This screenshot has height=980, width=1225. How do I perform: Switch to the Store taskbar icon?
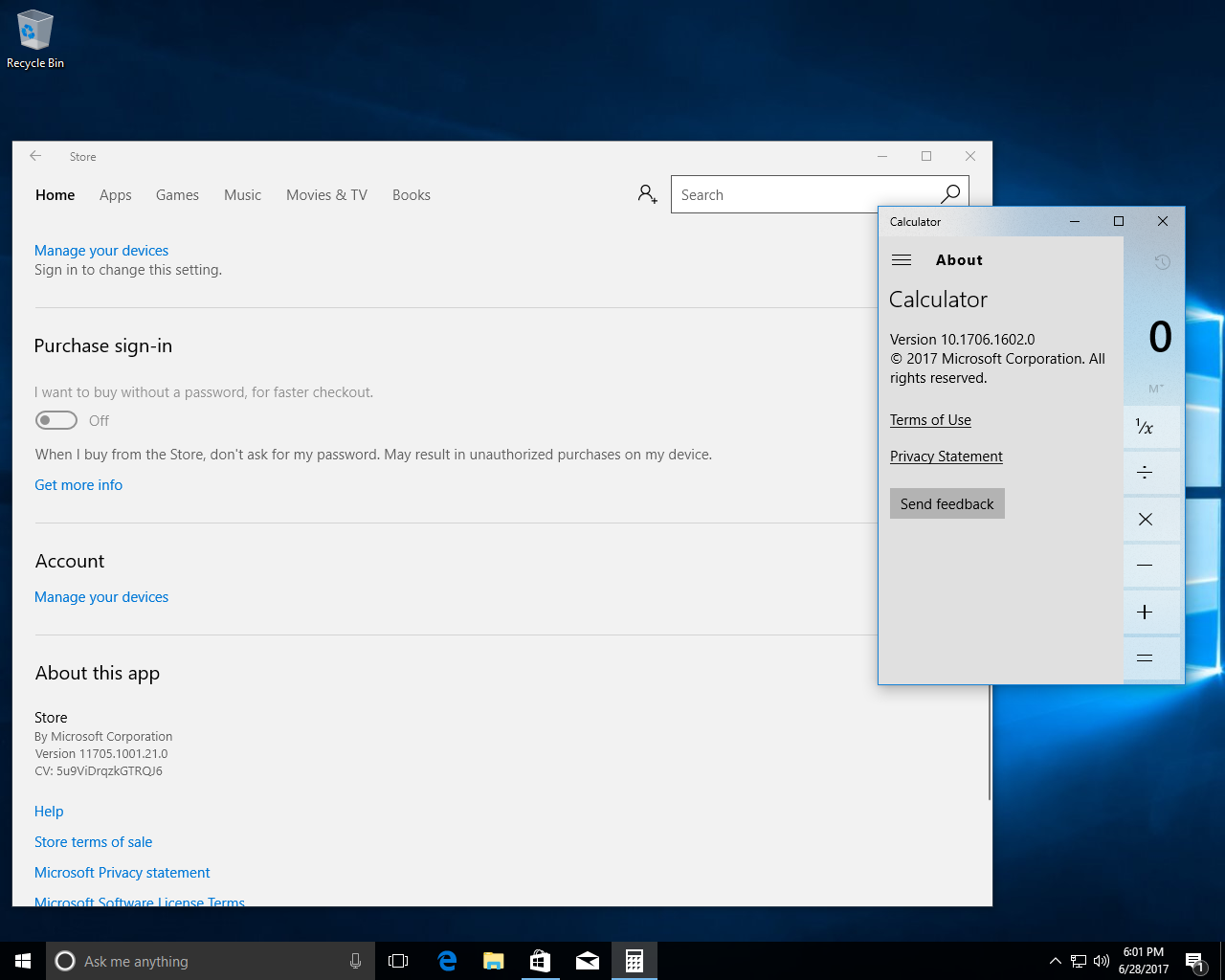tap(540, 961)
